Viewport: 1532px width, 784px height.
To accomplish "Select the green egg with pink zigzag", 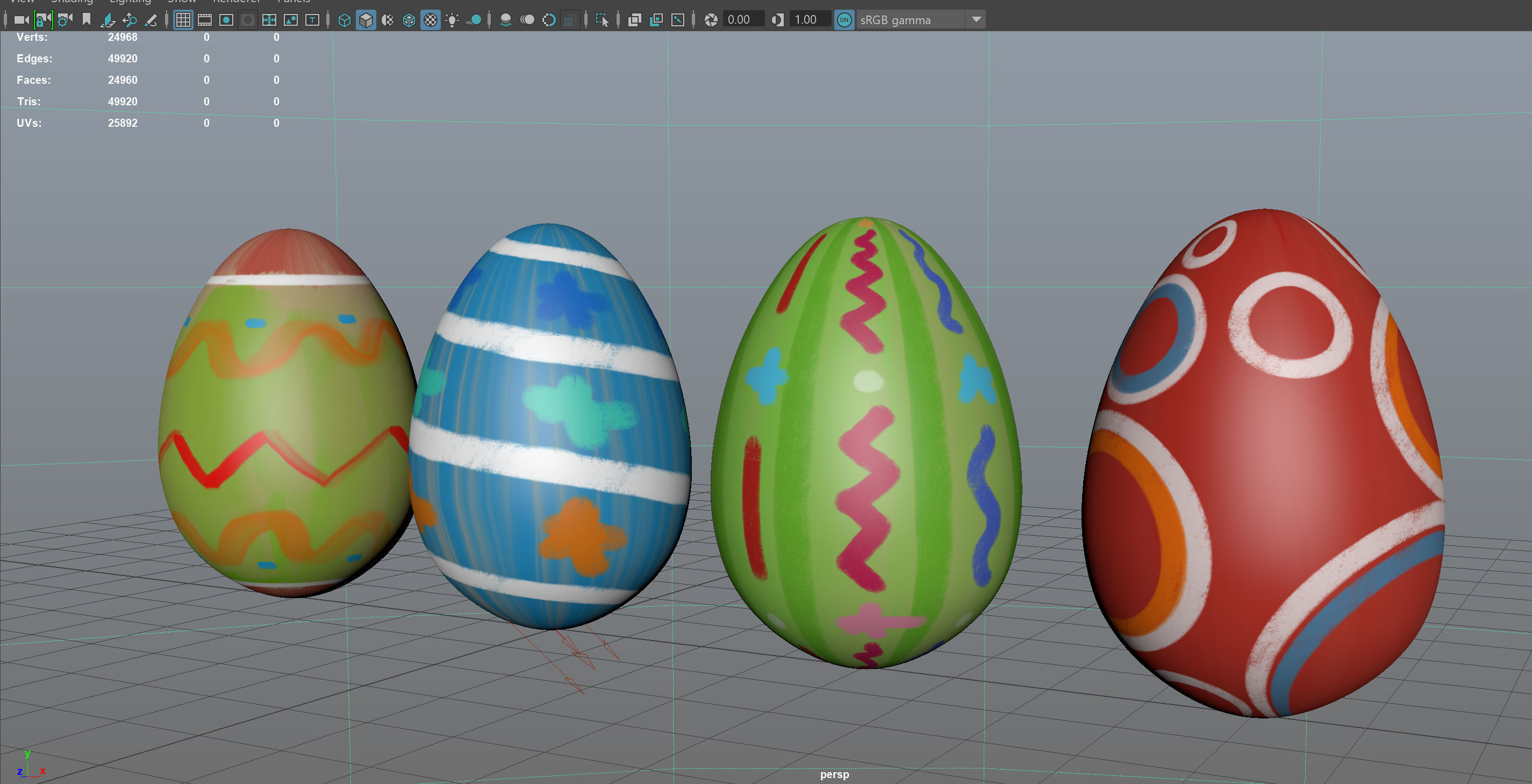I will coord(867,442).
